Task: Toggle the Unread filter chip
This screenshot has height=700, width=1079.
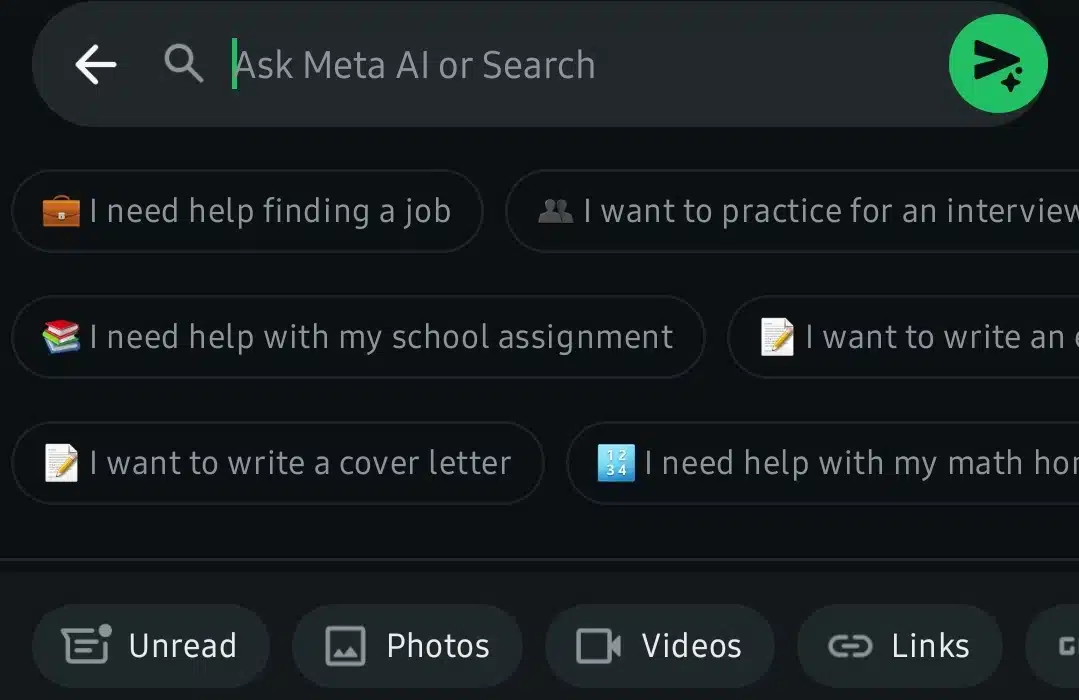Action: pos(151,646)
